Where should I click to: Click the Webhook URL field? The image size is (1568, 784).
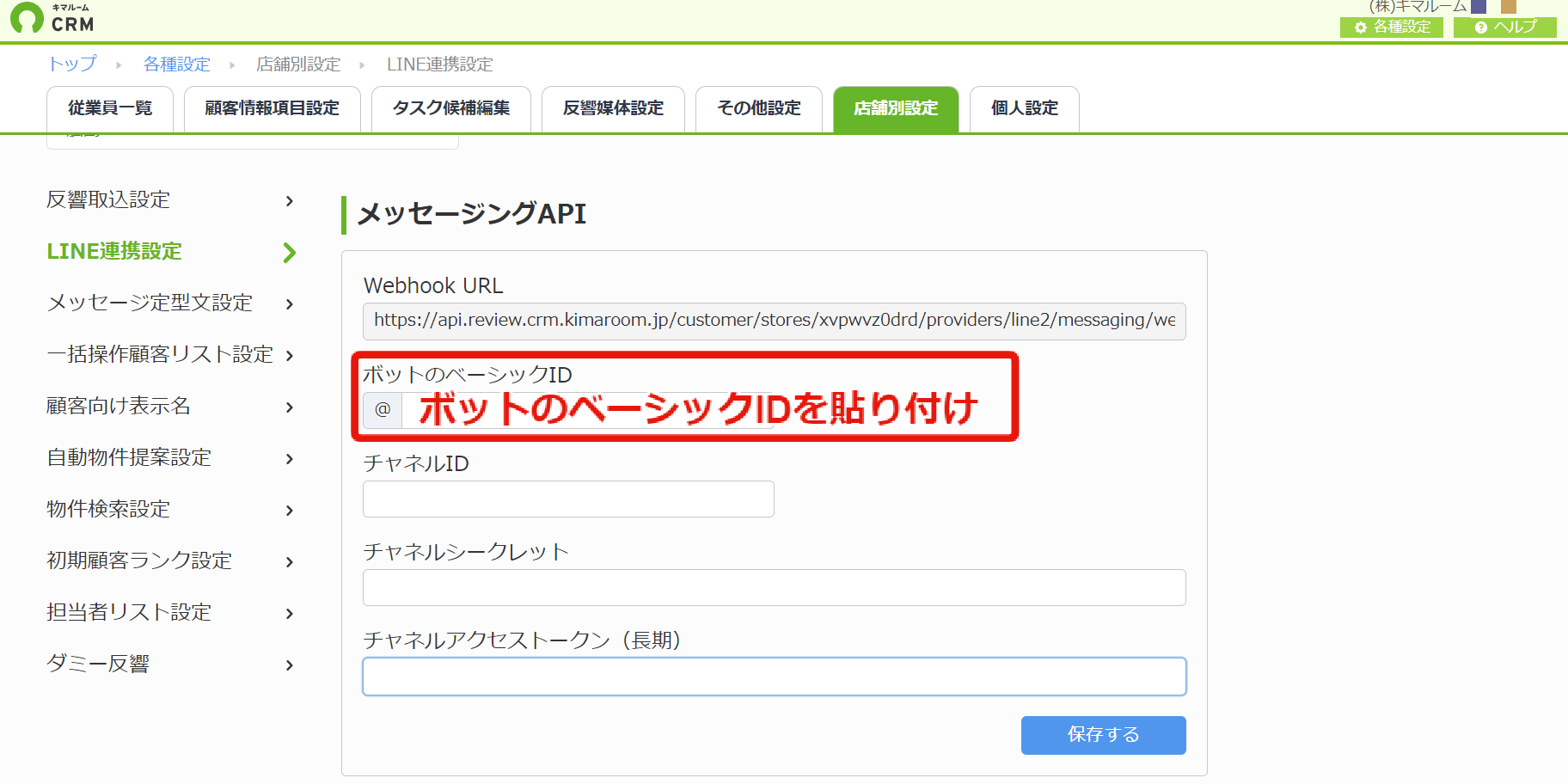click(775, 321)
